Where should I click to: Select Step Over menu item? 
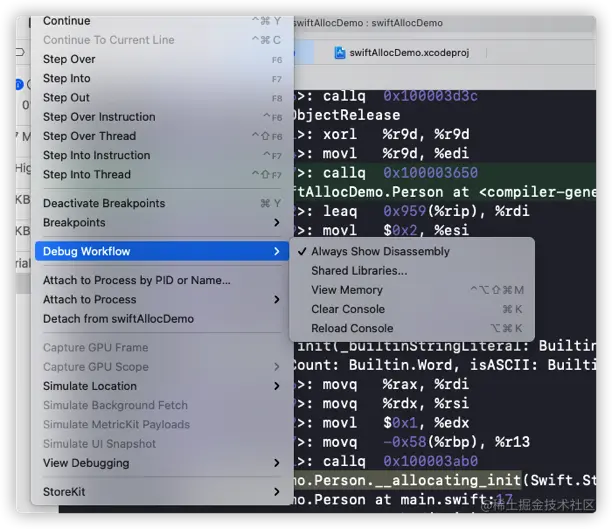click(162, 59)
